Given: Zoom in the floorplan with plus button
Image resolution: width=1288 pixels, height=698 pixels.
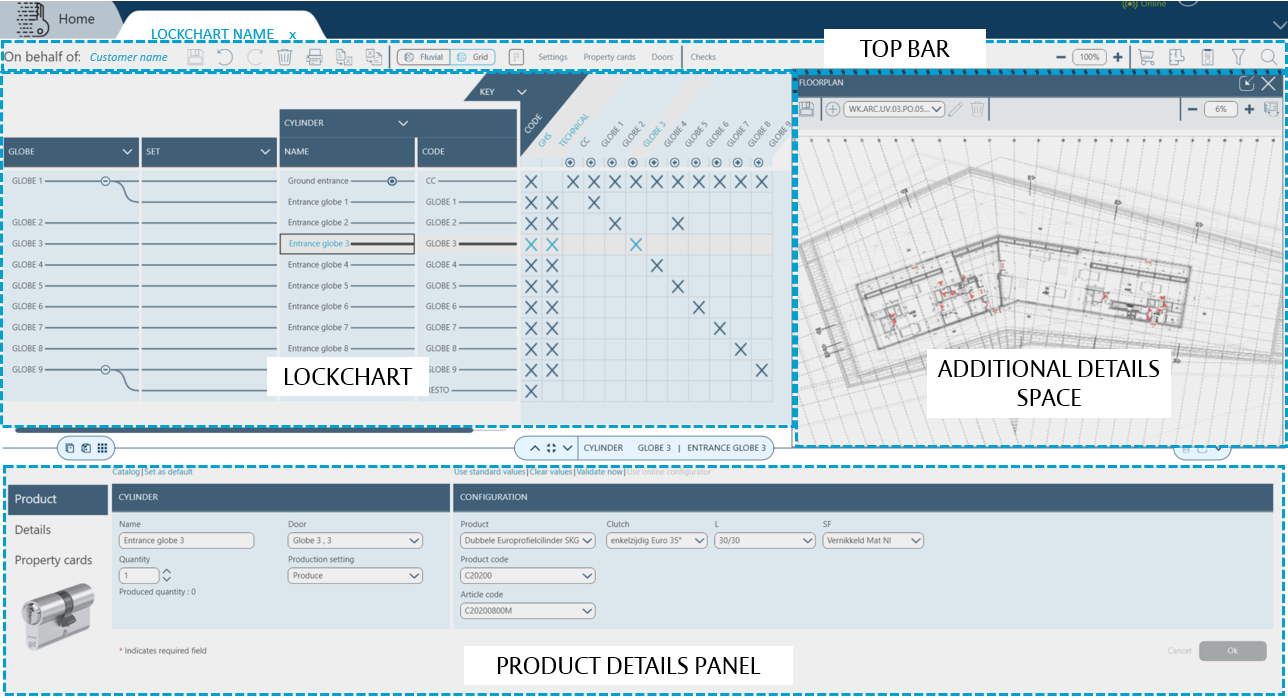Looking at the screenshot, I should (x=1249, y=109).
